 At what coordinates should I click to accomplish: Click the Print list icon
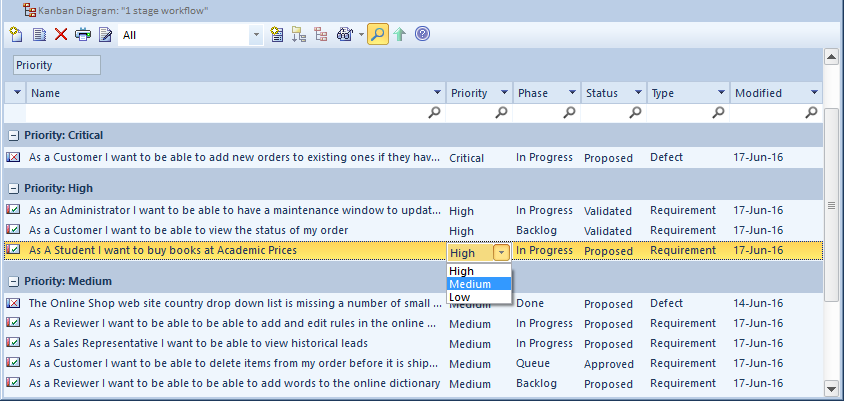pos(83,35)
